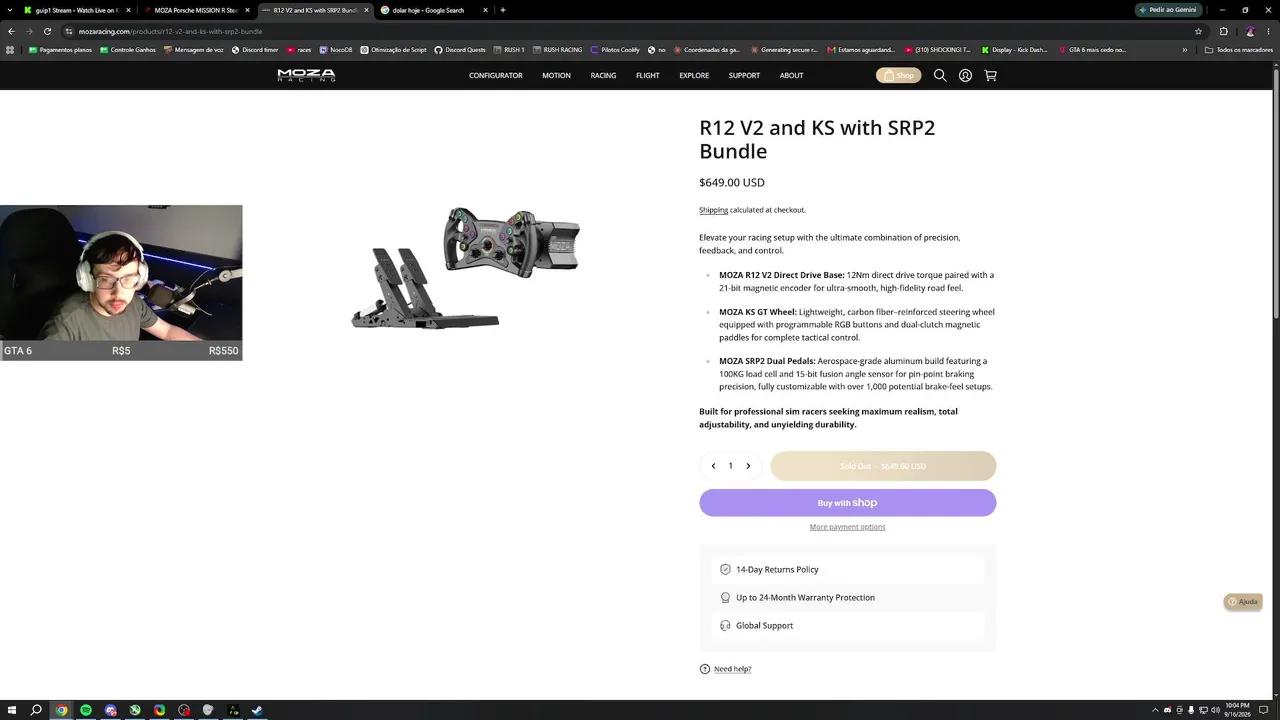Open the FLIGHT menu
The height and width of the screenshot is (720, 1280).
(648, 75)
